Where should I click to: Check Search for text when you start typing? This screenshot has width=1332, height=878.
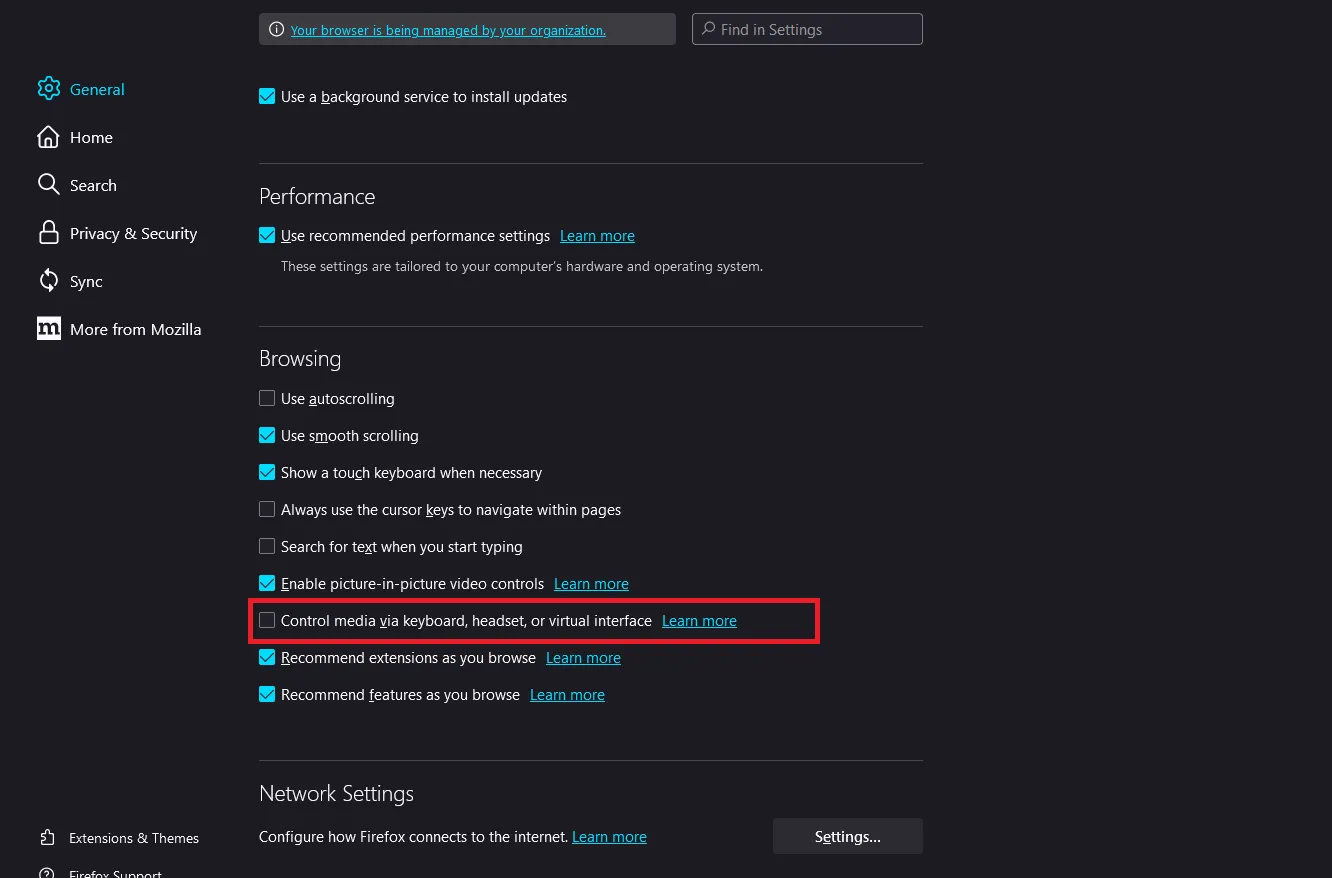tap(267, 546)
